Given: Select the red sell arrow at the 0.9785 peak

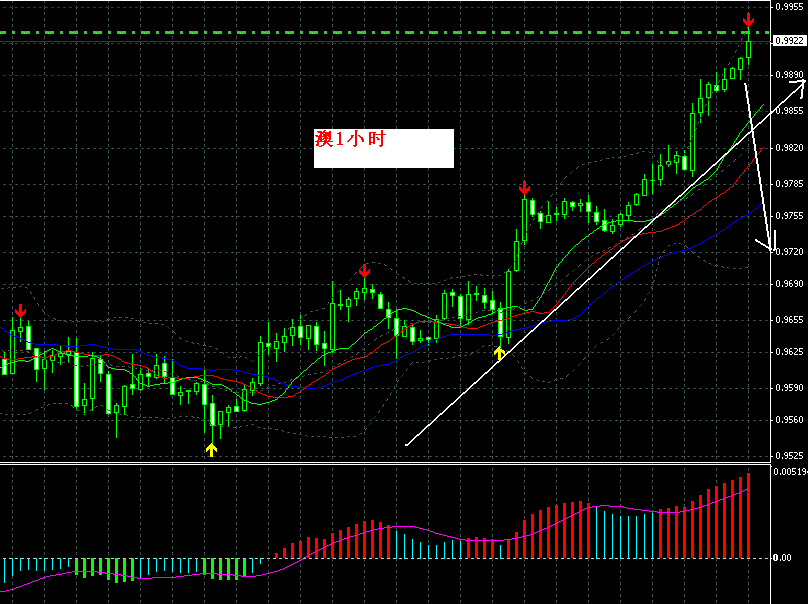Looking at the screenshot, I should [524, 188].
